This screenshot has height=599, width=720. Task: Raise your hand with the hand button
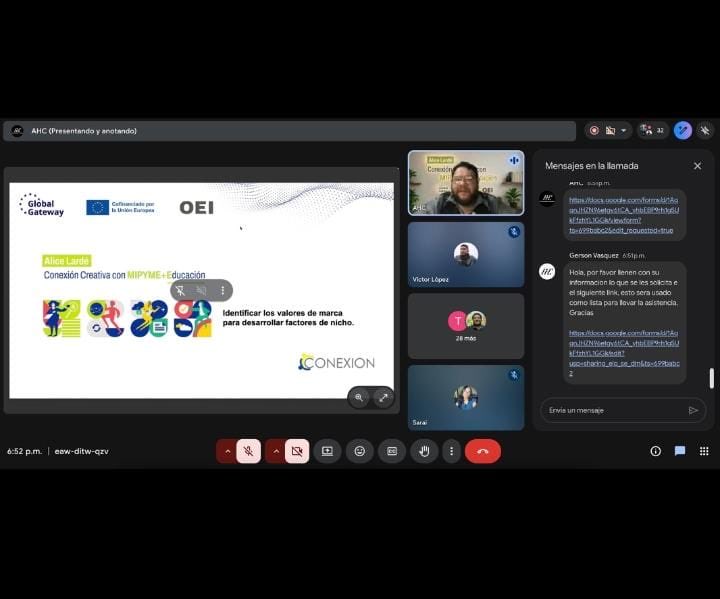[x=424, y=452]
